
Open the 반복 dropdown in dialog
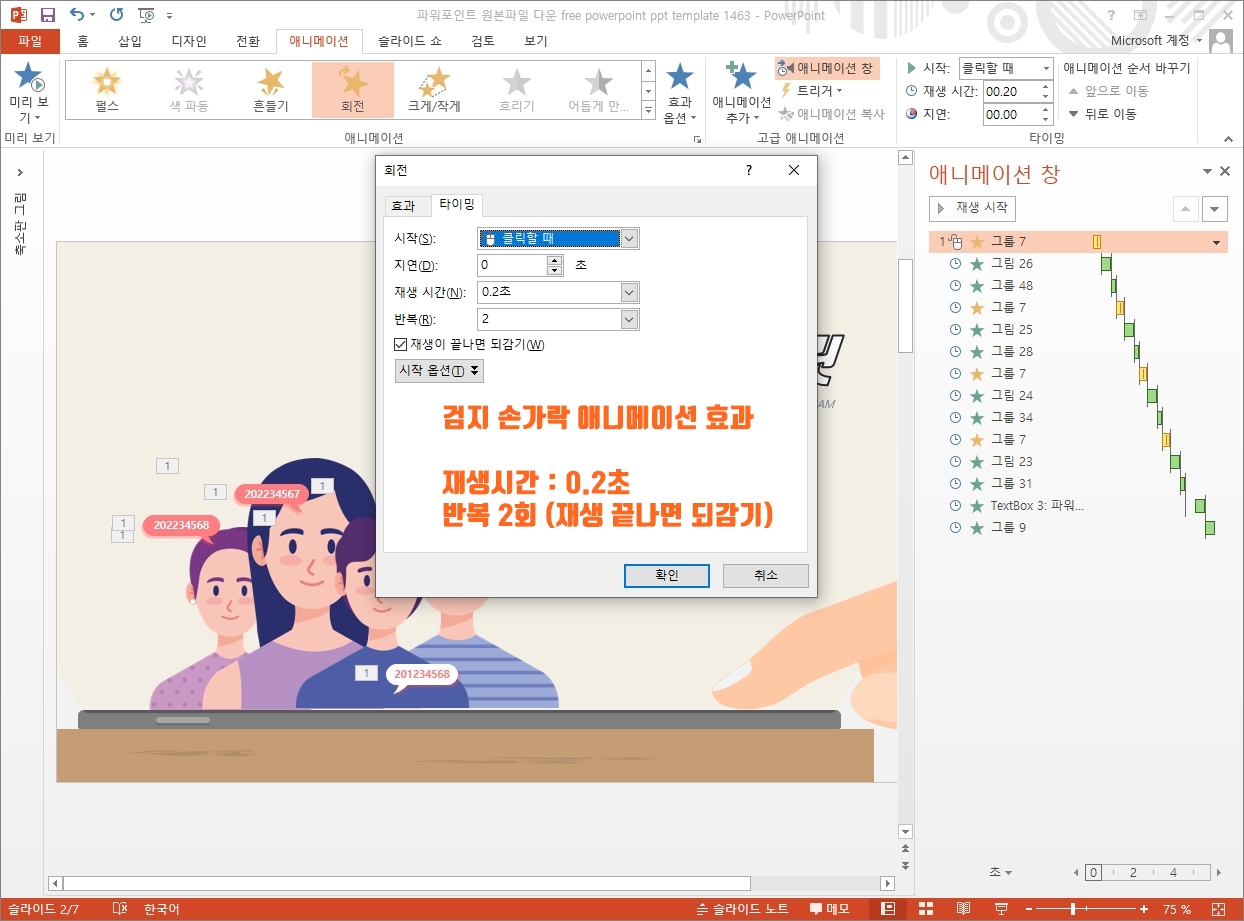click(x=629, y=319)
